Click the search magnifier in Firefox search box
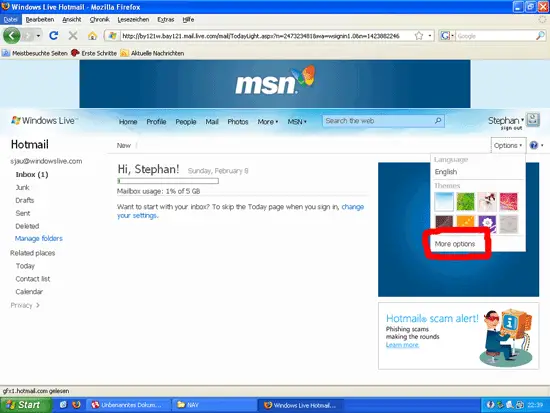Viewport: 550px width, 413px height. point(540,36)
